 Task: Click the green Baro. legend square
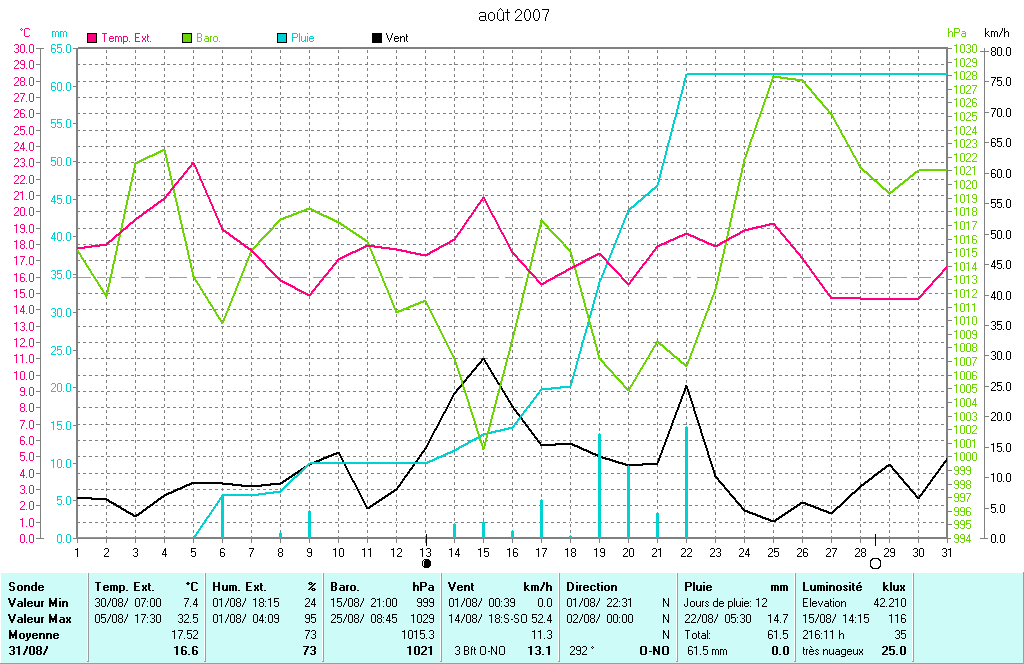tap(187, 38)
